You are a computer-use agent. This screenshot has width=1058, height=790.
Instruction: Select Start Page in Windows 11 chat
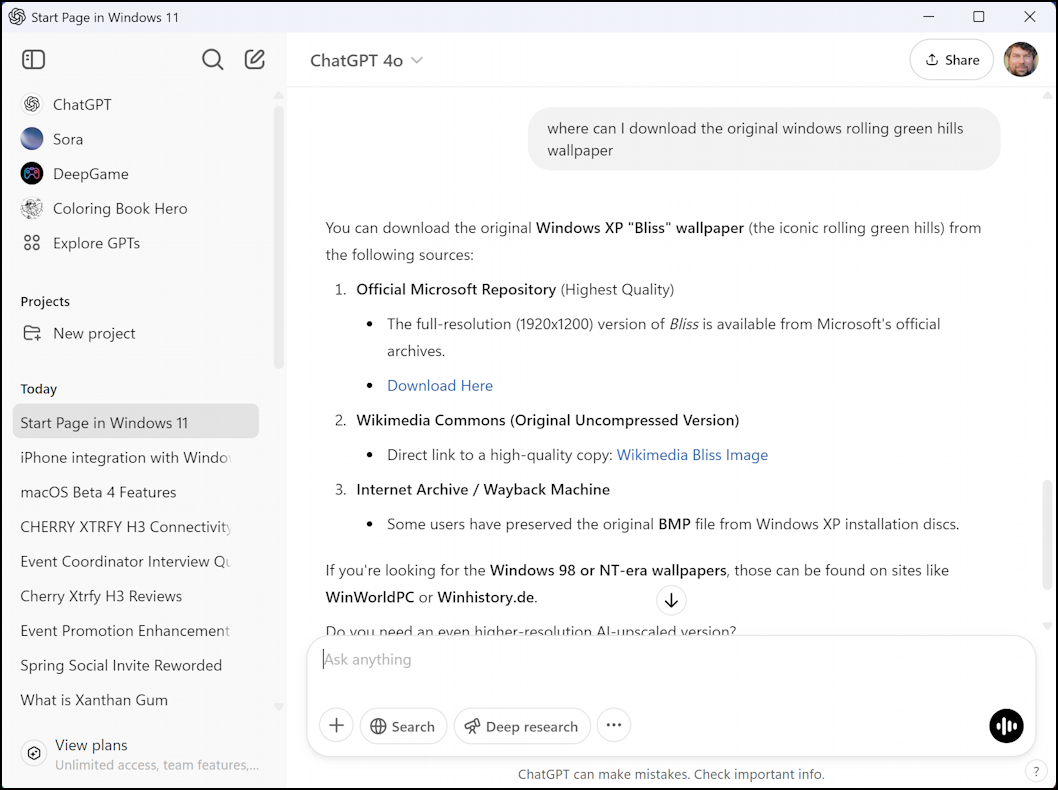(x=136, y=422)
